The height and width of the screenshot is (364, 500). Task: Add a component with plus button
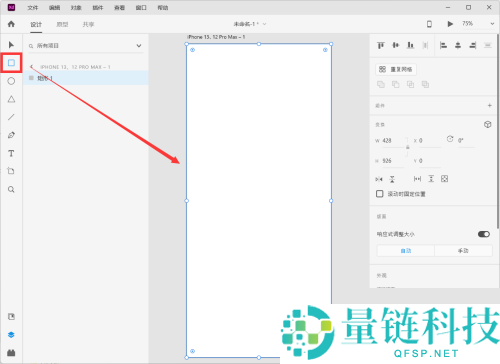(489, 105)
